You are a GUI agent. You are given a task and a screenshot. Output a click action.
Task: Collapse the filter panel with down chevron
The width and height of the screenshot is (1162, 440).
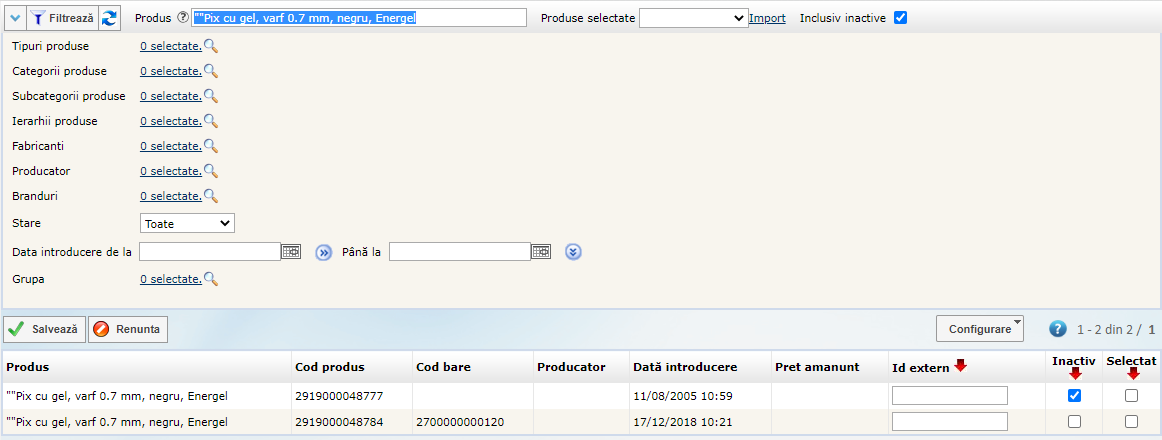[x=15, y=18]
